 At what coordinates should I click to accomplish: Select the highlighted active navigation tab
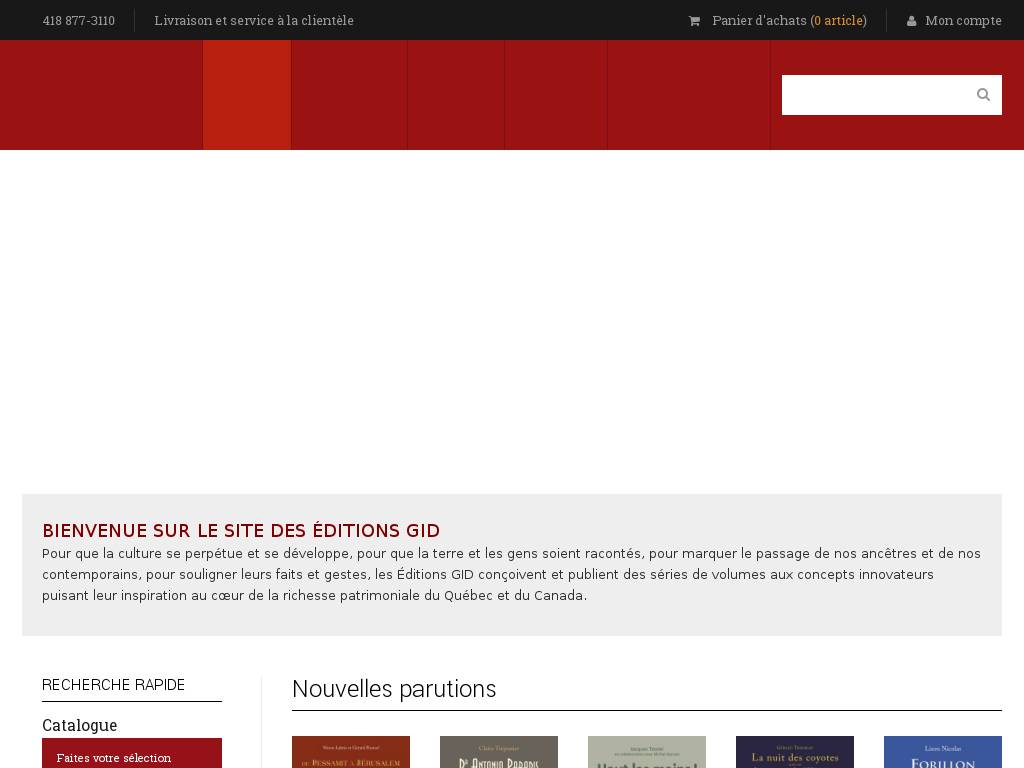click(247, 95)
